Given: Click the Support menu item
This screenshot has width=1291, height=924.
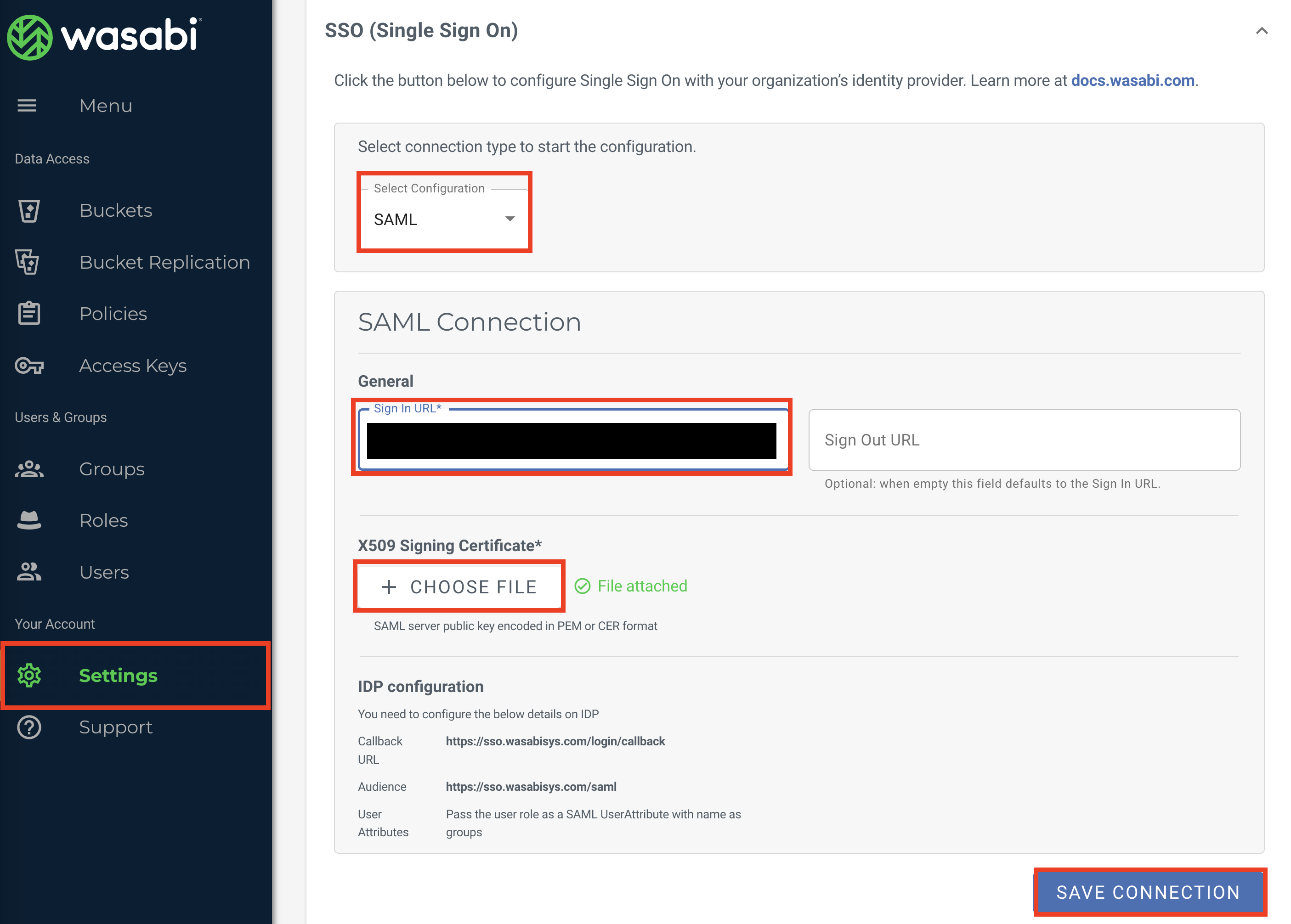Looking at the screenshot, I should (x=116, y=727).
